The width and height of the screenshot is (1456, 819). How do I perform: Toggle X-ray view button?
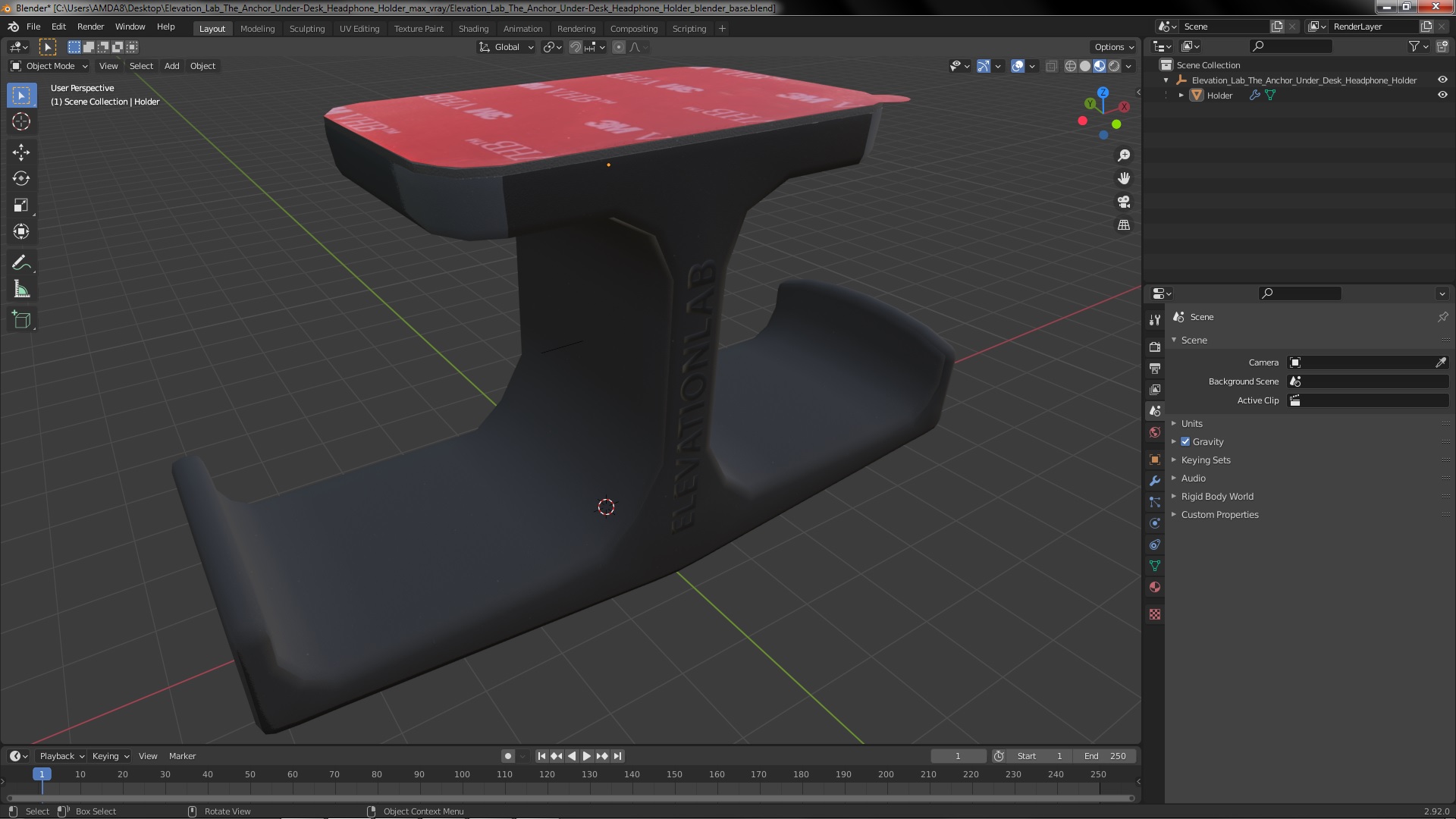point(1051,66)
